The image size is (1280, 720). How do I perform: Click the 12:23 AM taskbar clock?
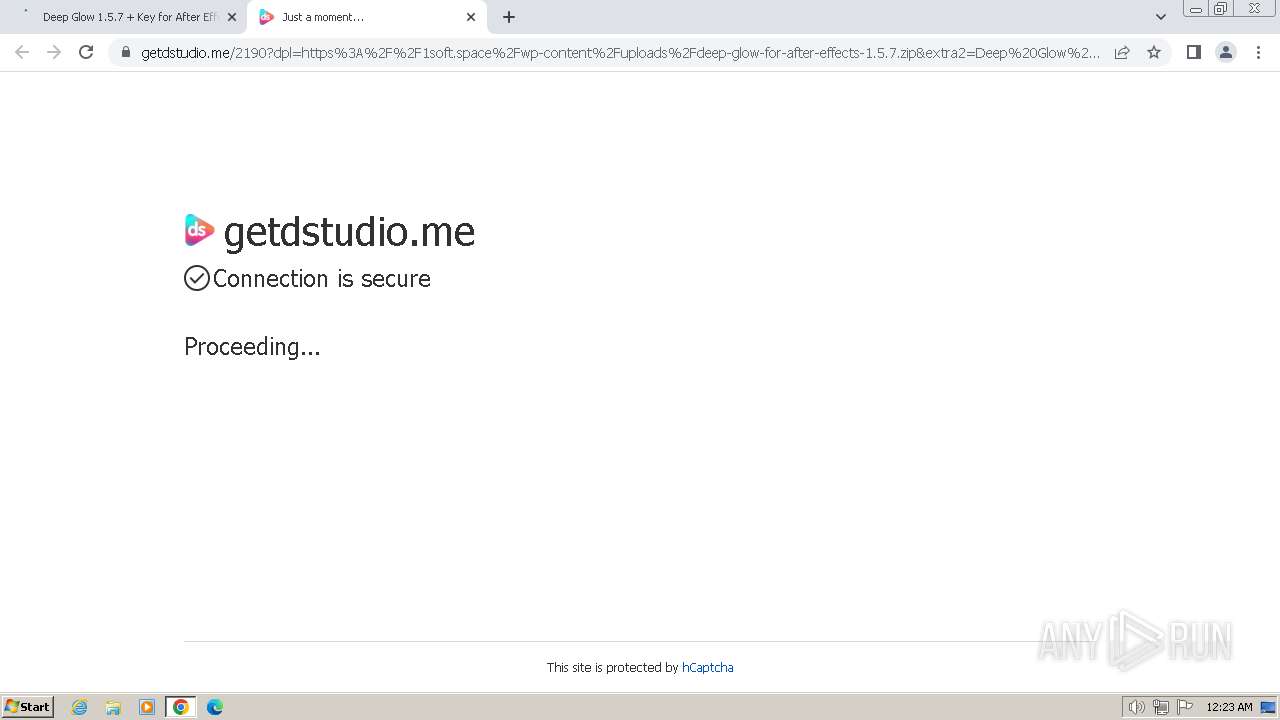[1229, 707]
